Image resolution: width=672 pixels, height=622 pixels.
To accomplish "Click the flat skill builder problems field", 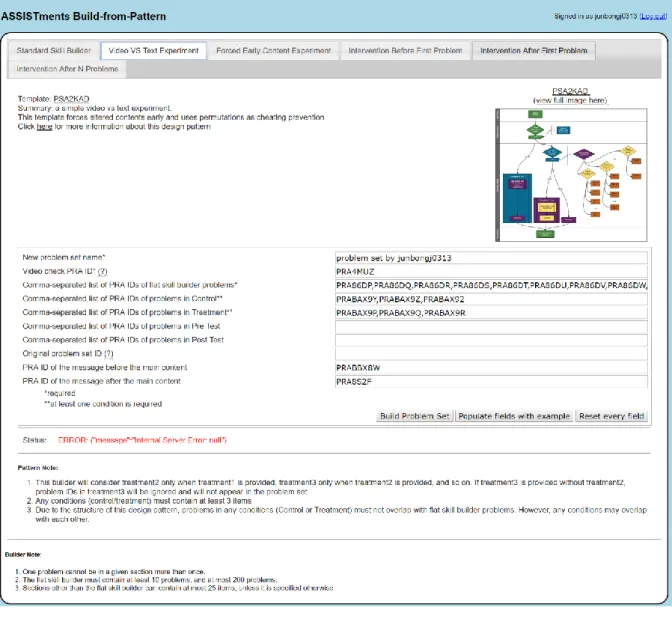I will click(491, 285).
